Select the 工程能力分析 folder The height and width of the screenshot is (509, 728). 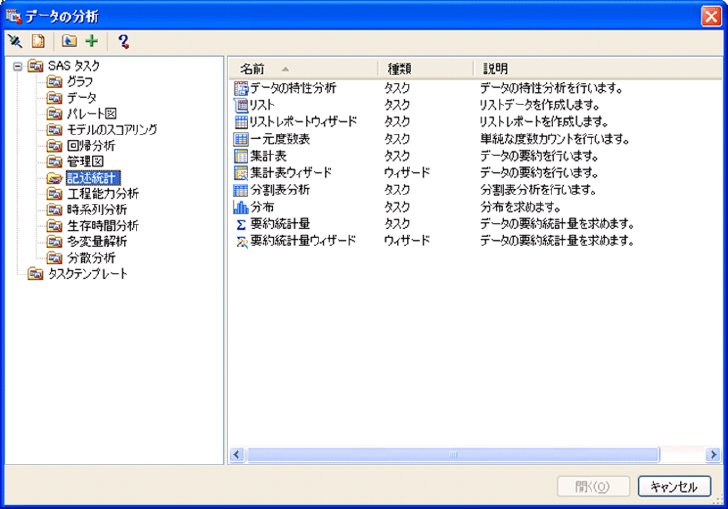(103, 194)
